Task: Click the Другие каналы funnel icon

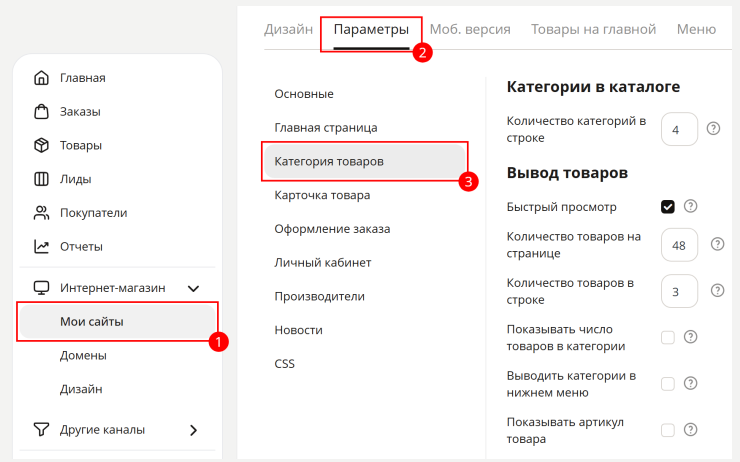Action: pyautogui.click(x=41, y=429)
